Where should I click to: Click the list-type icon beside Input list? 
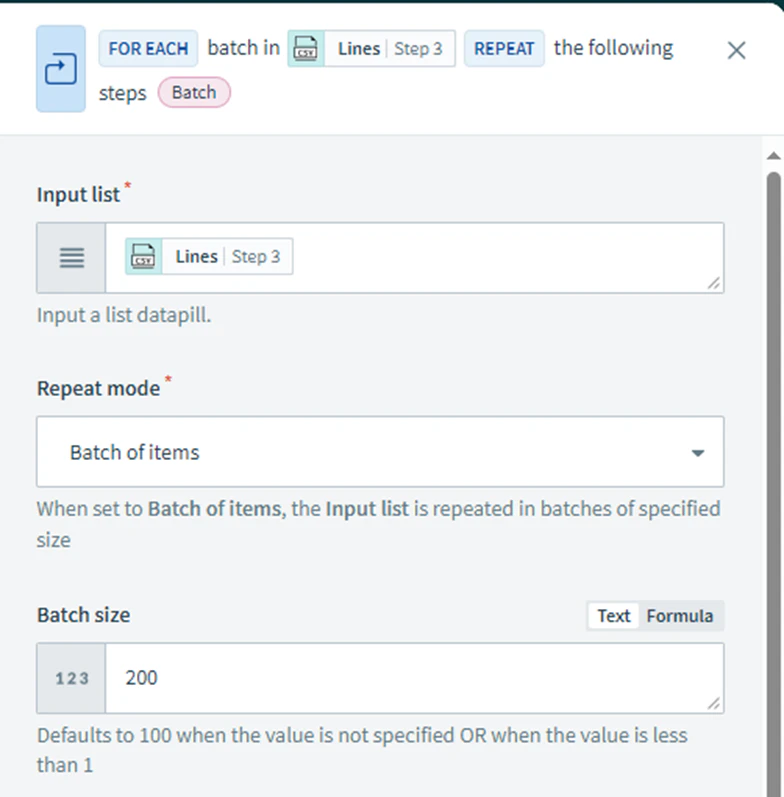(x=71, y=258)
